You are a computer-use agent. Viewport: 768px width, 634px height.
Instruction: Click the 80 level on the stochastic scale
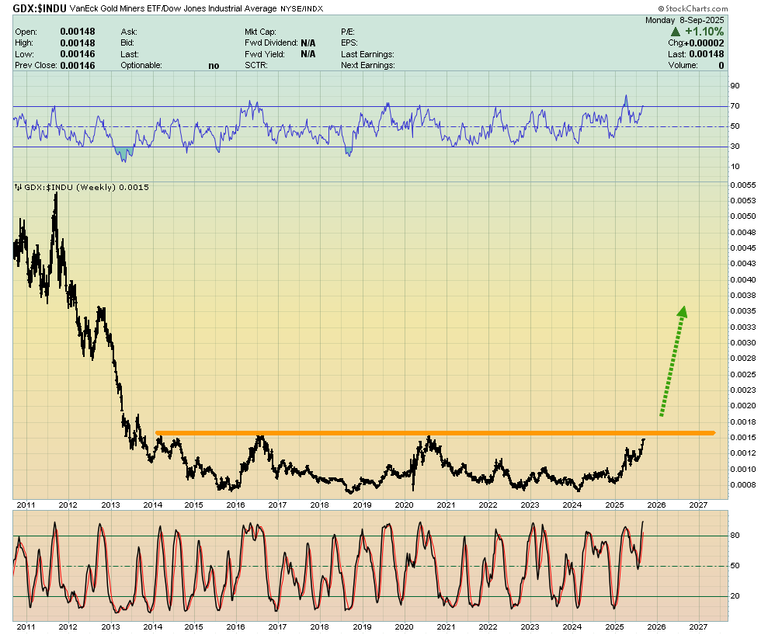coord(735,536)
